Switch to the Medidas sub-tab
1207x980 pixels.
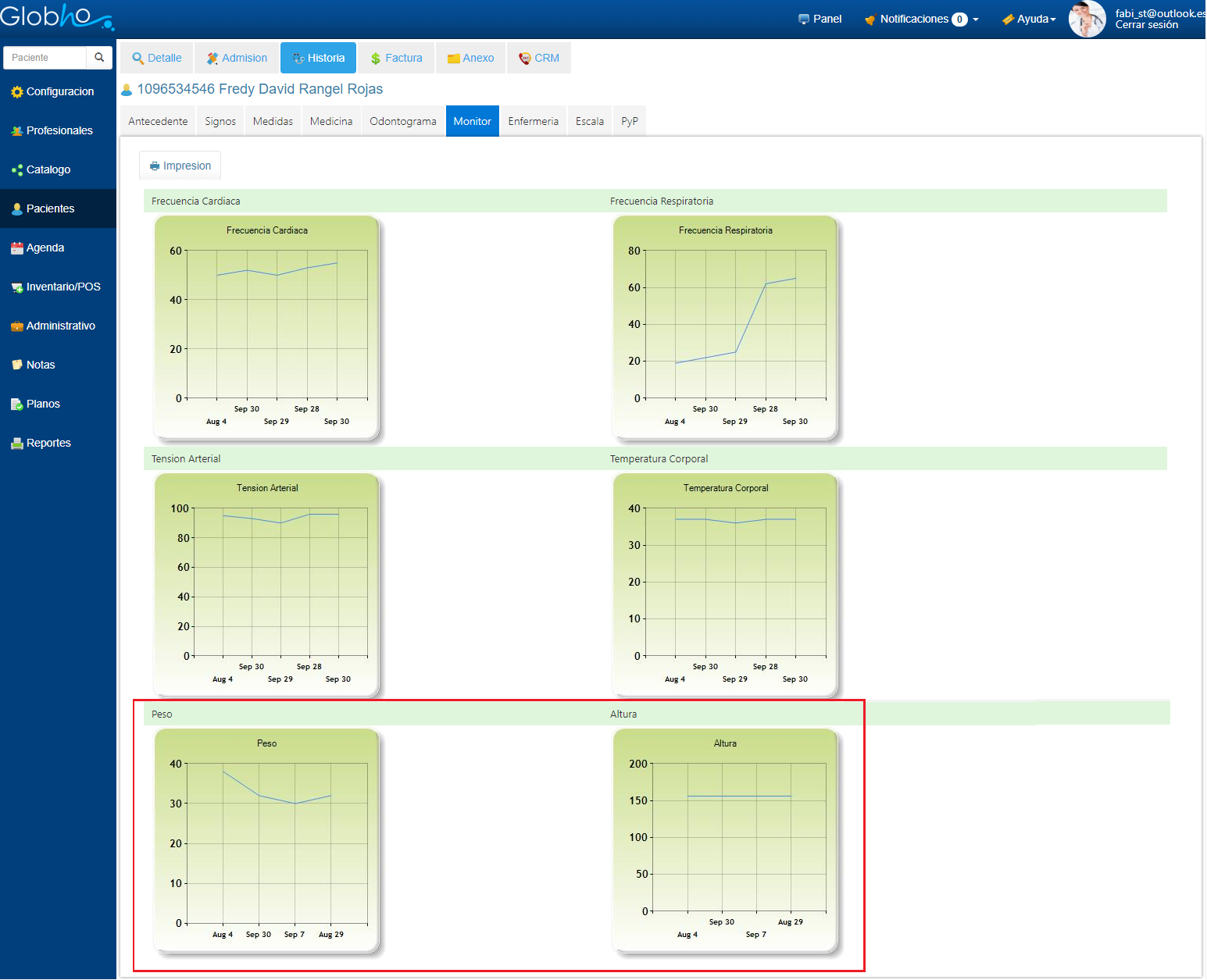point(273,121)
